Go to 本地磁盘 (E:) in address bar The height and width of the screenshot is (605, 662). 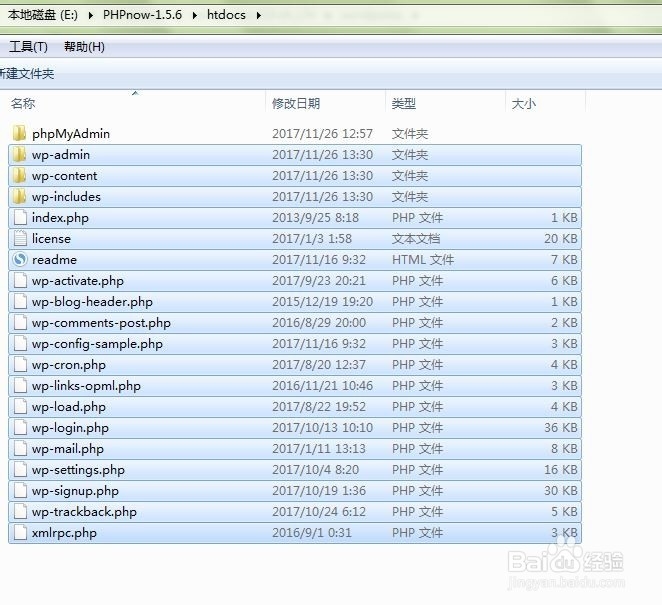pos(43,15)
